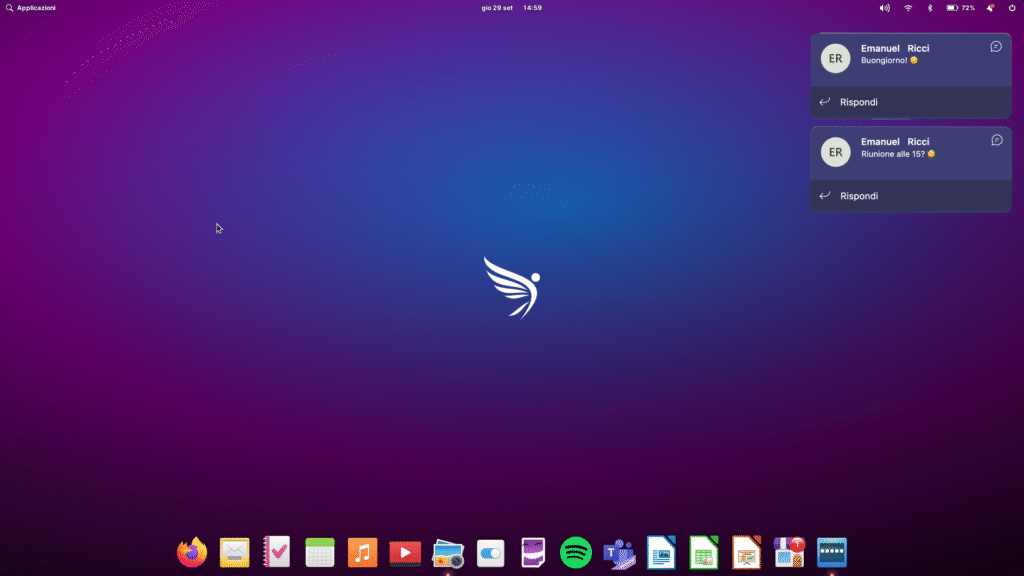Click Rispondi on the Buongiorno notification
Image resolution: width=1024 pixels, height=576 pixels.
click(859, 102)
